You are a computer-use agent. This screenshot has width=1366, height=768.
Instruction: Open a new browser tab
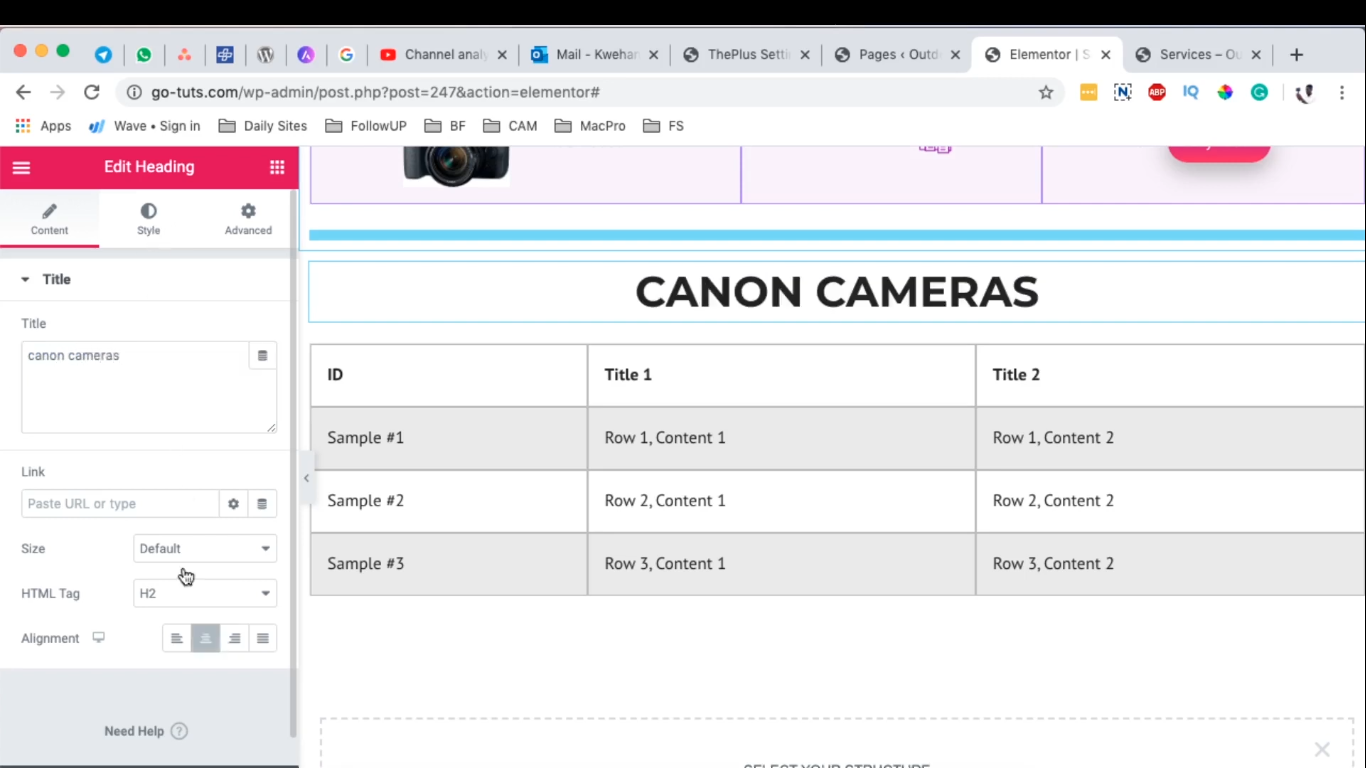pos(1296,55)
